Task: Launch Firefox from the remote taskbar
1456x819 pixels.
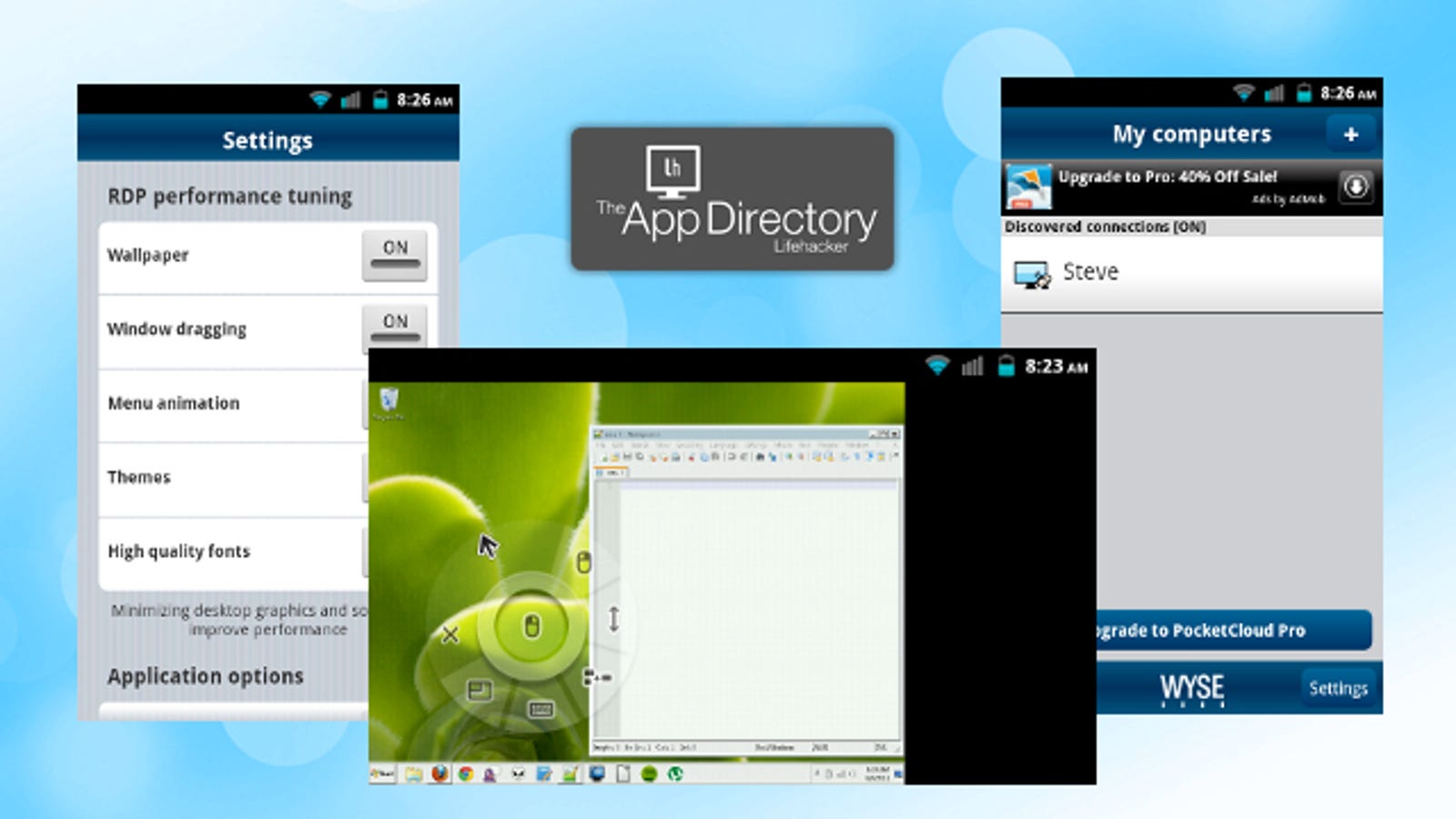Action: (440, 773)
